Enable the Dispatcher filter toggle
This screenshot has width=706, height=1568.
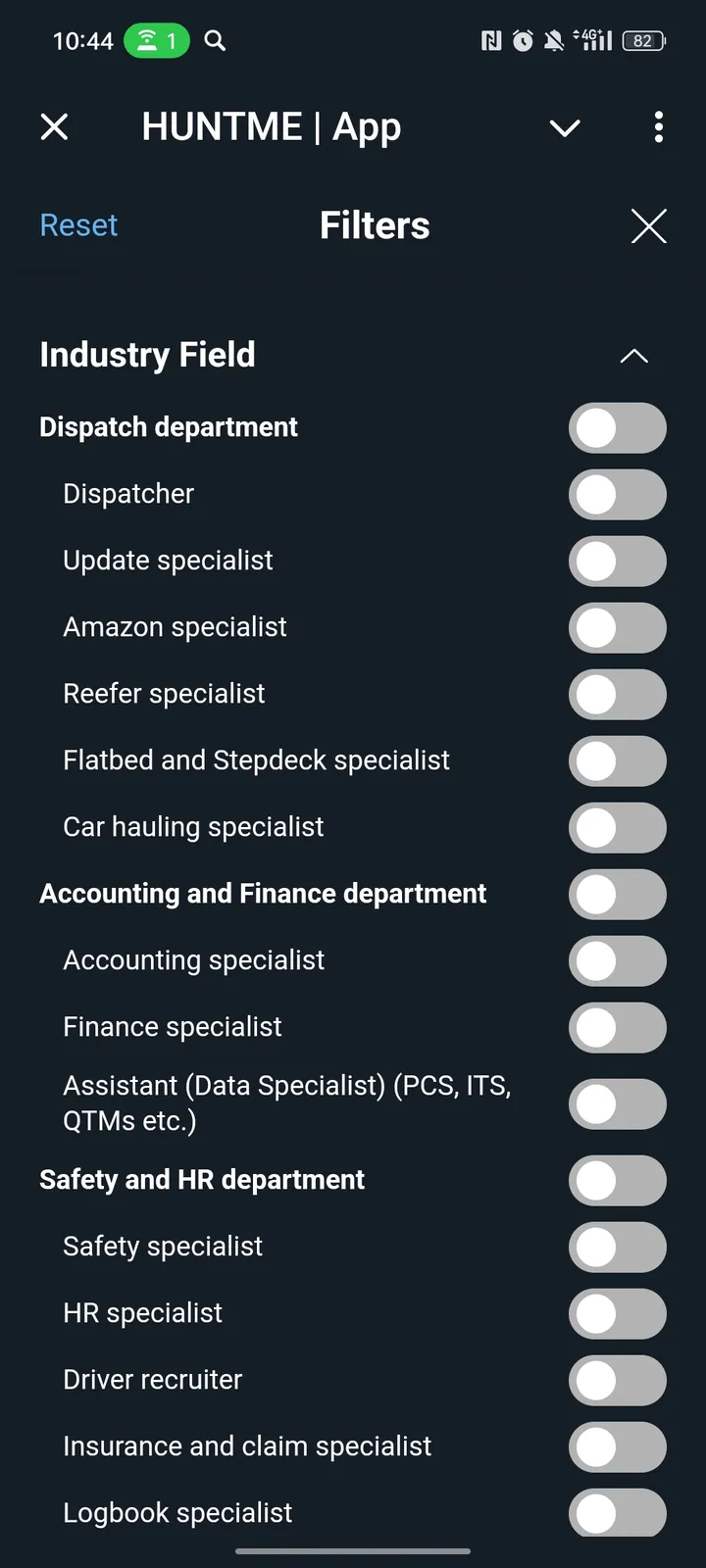[618, 494]
